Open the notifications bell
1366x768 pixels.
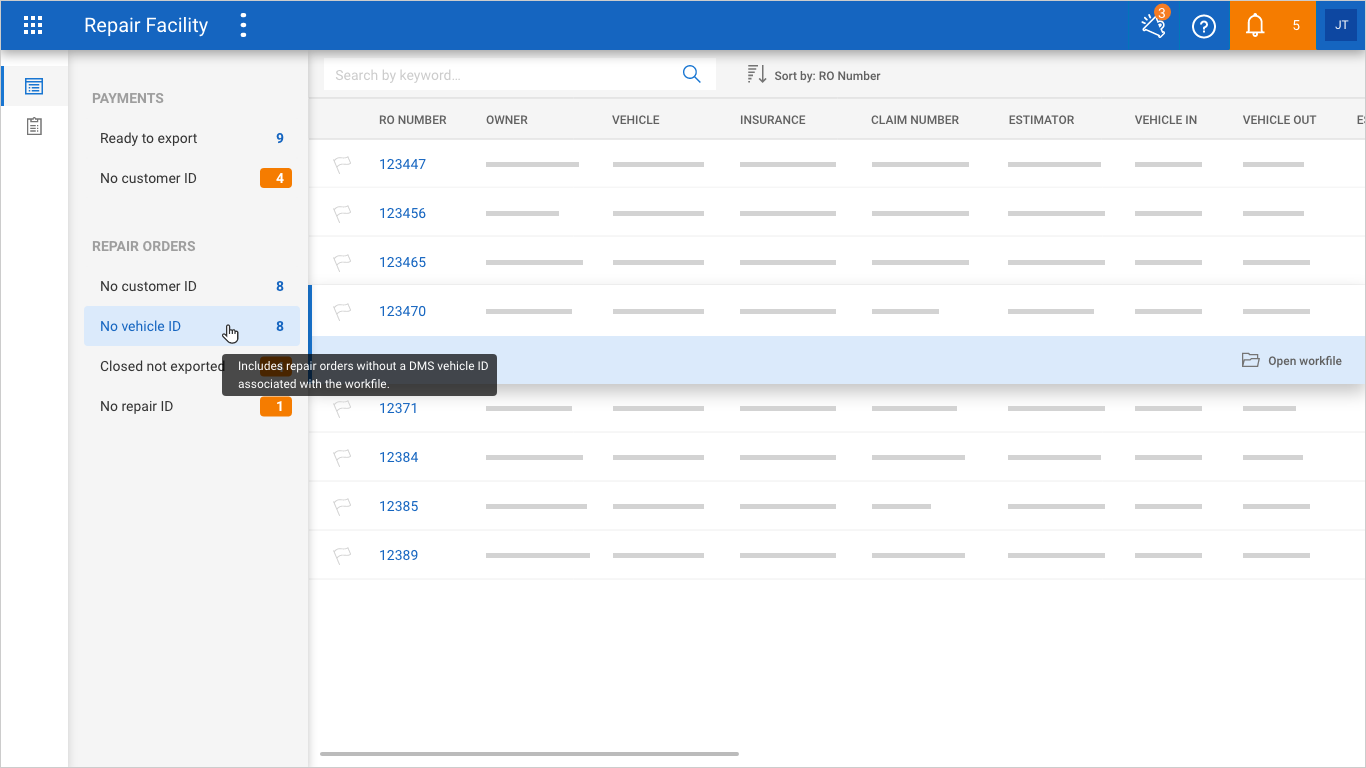(1255, 26)
